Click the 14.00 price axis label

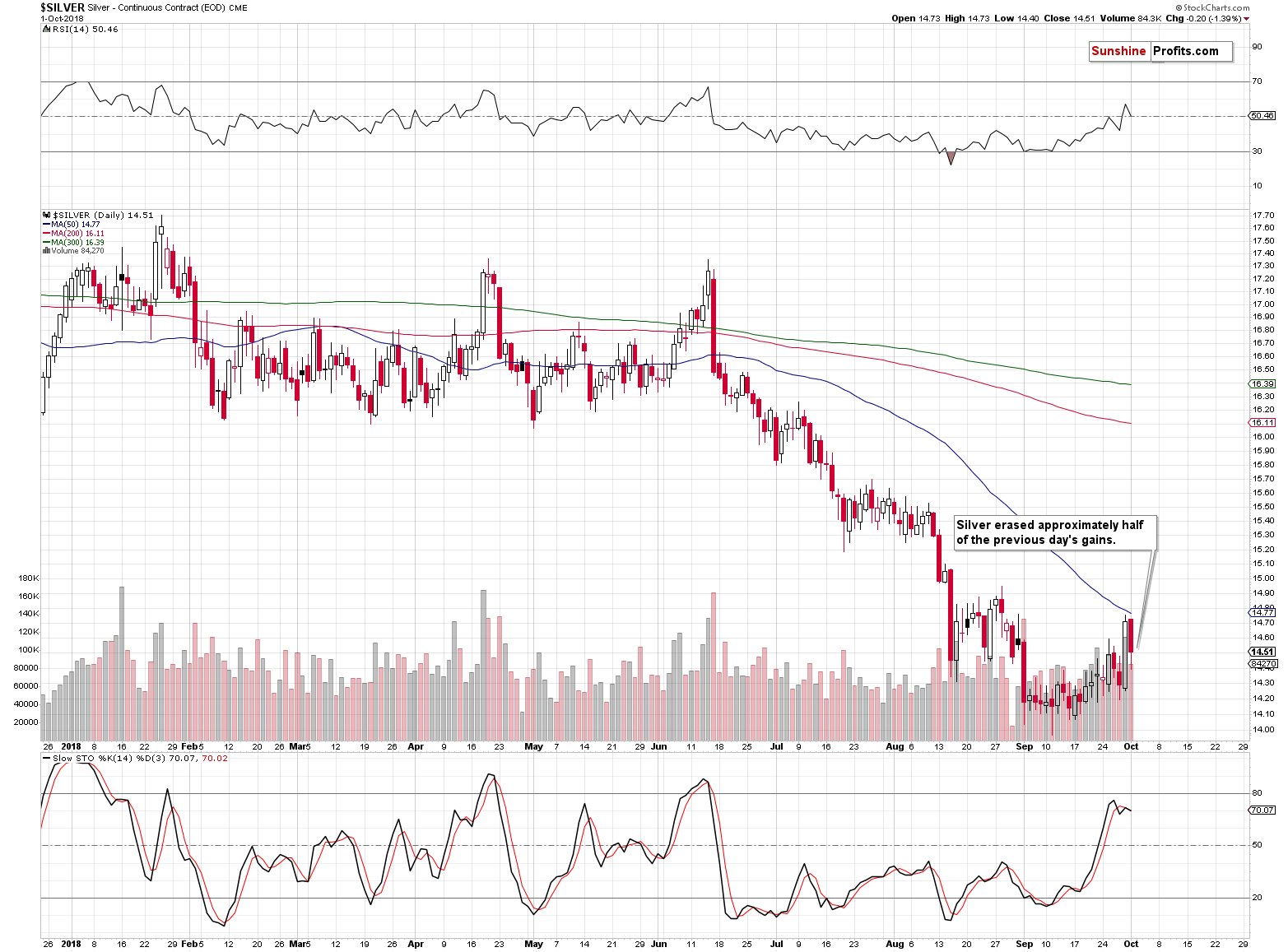point(1263,730)
